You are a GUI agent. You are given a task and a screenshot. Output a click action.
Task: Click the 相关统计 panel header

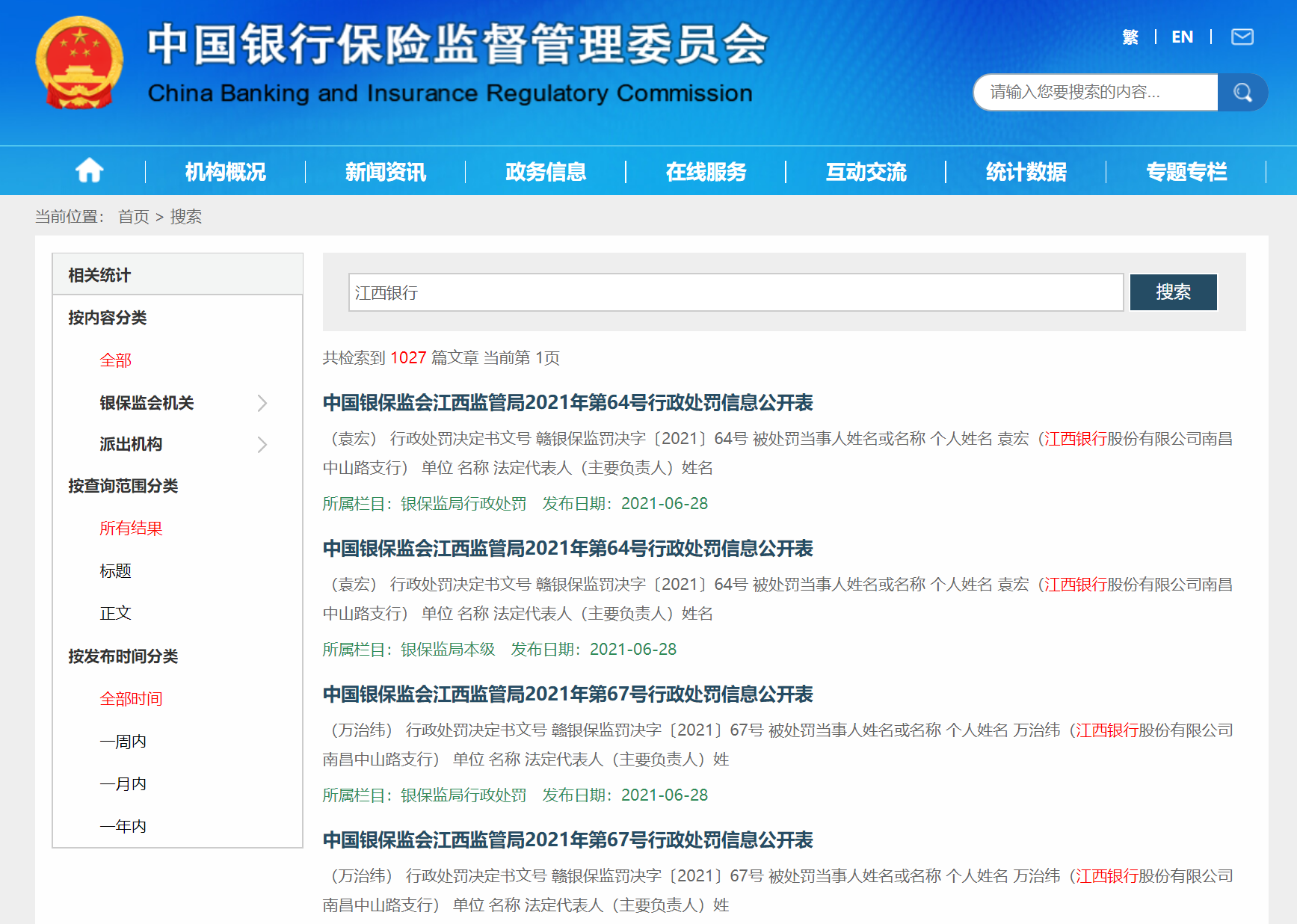click(177, 274)
